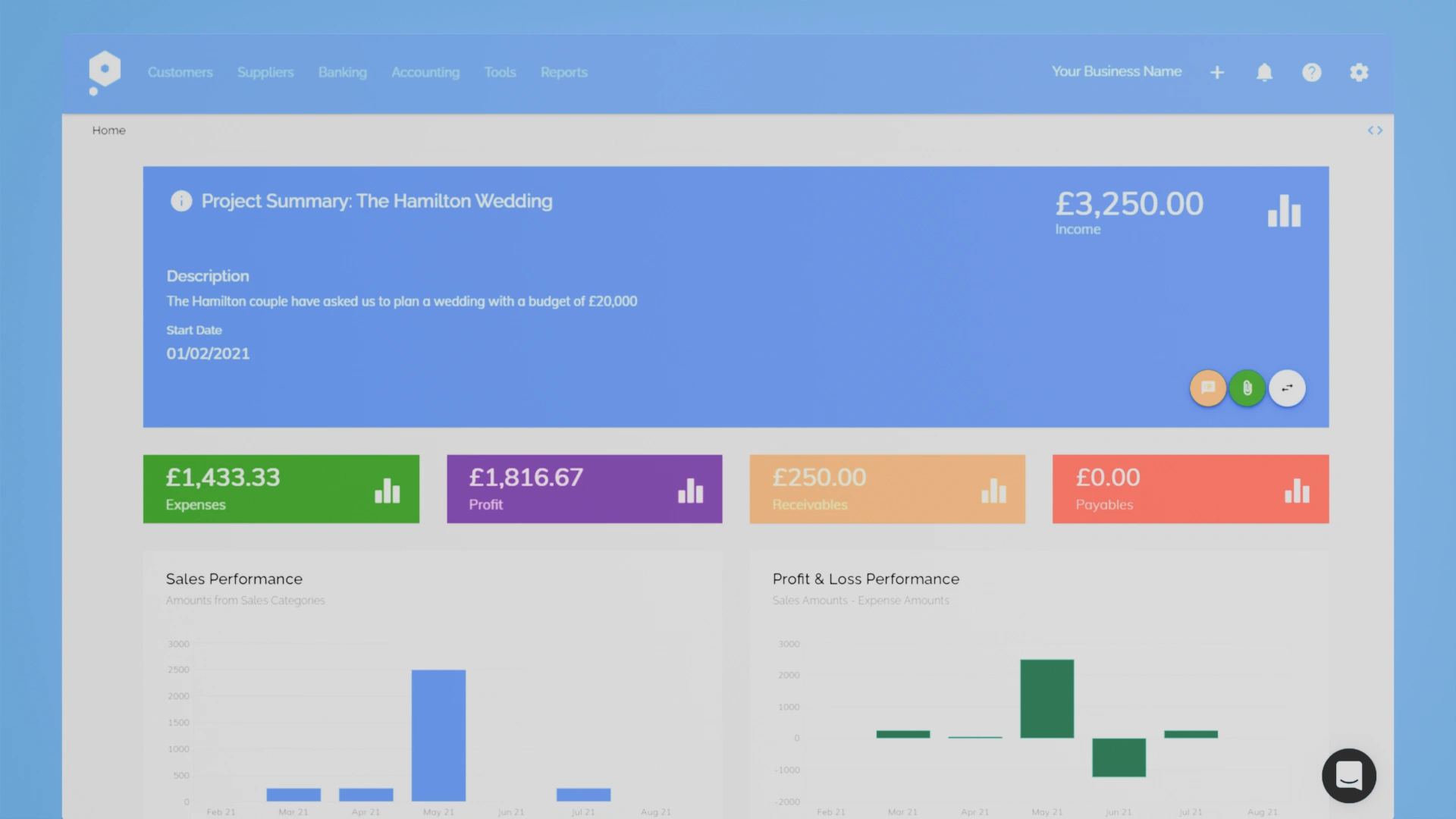Click the Home breadcrumb link
The image size is (1456, 819).
(108, 130)
